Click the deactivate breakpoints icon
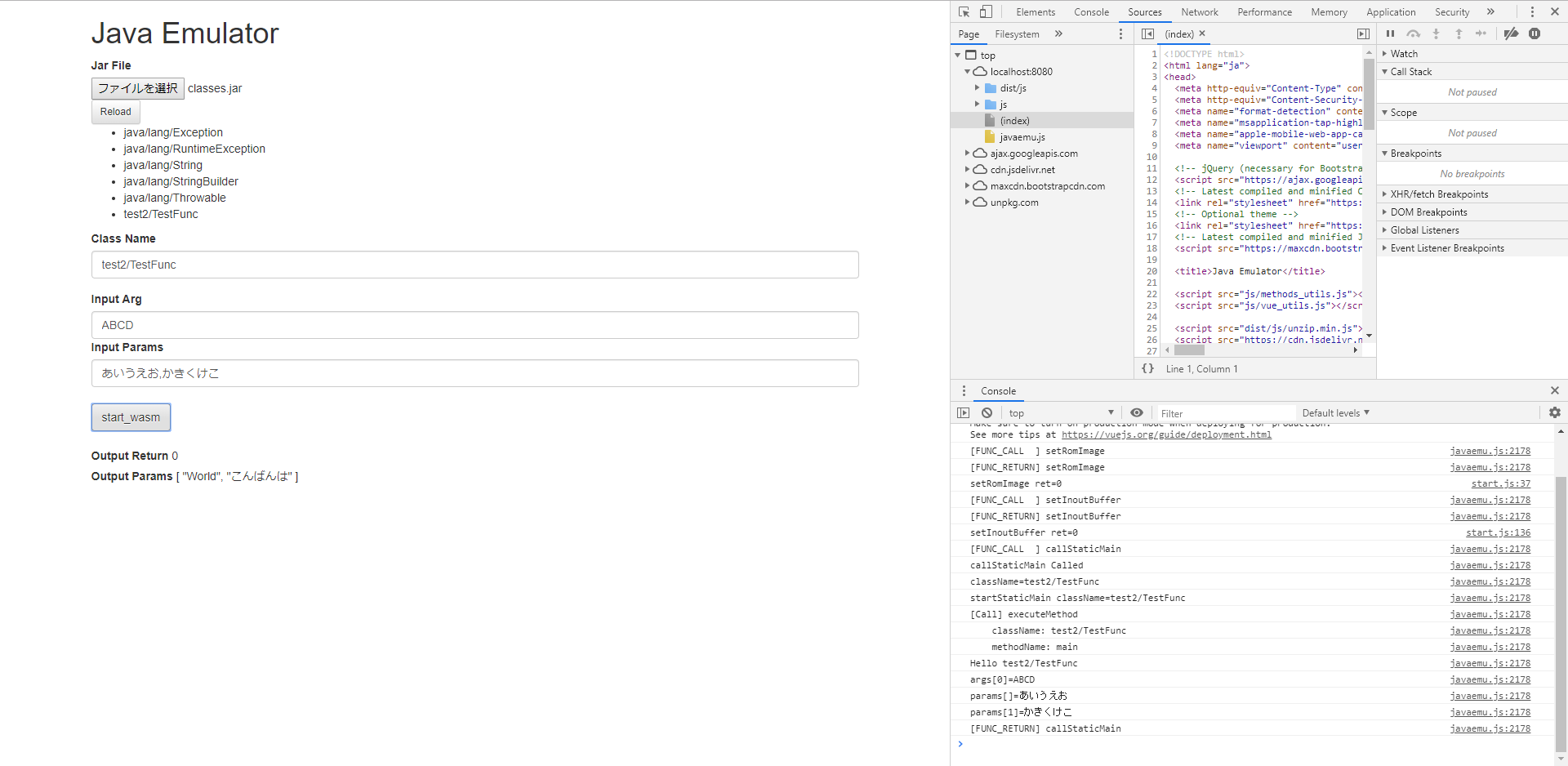The image size is (1568, 766). click(1511, 33)
